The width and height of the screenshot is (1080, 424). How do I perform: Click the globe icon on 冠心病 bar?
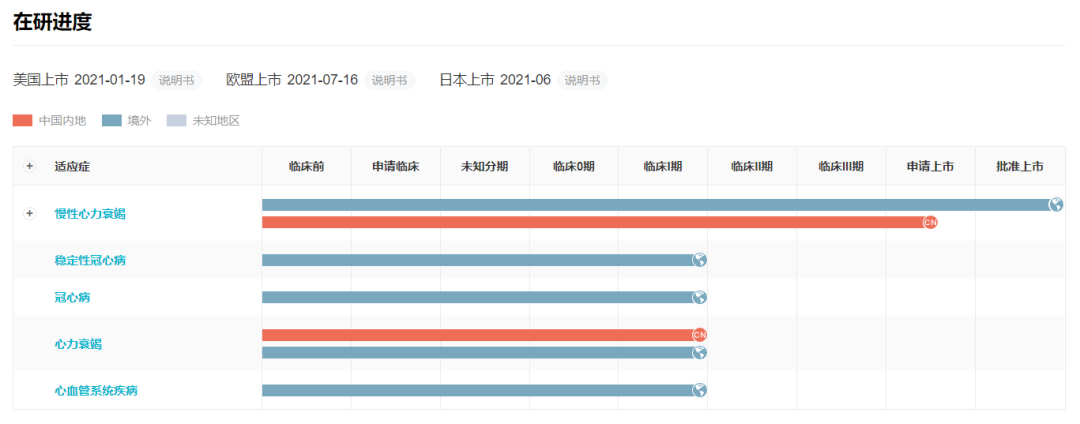700,297
